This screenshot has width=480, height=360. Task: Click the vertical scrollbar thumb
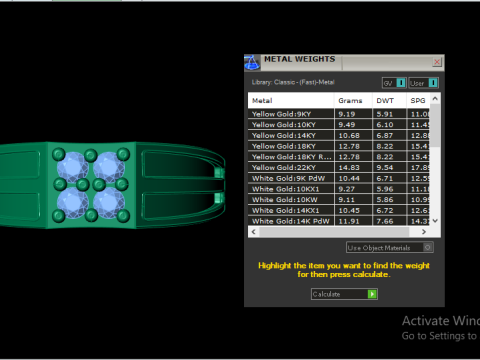pos(435,126)
